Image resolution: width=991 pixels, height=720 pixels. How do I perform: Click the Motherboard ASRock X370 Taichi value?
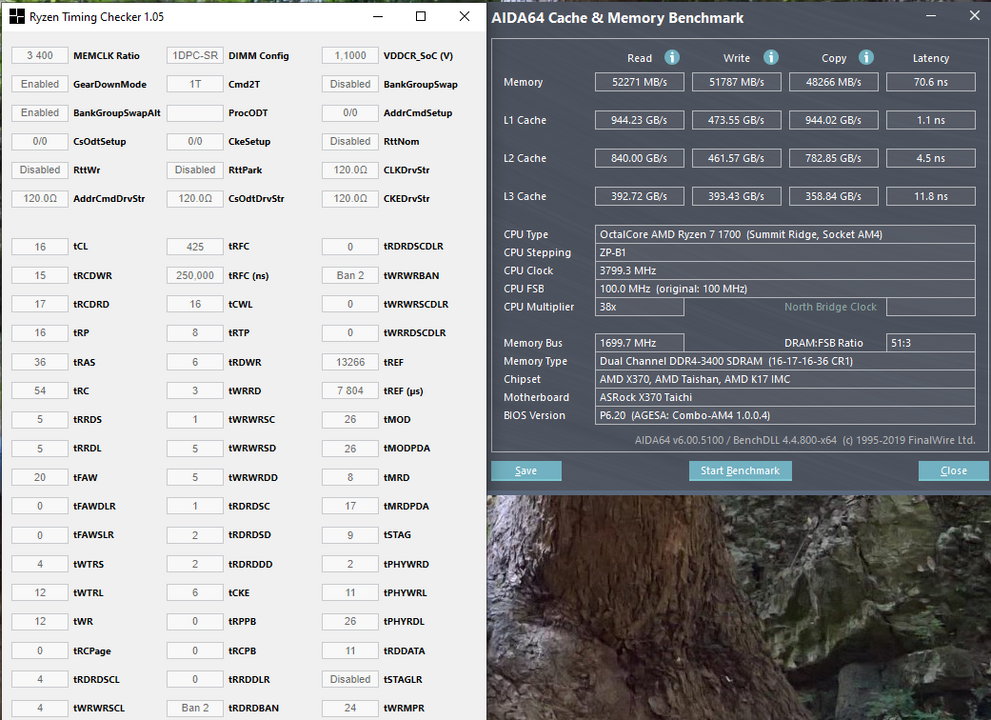click(785, 397)
